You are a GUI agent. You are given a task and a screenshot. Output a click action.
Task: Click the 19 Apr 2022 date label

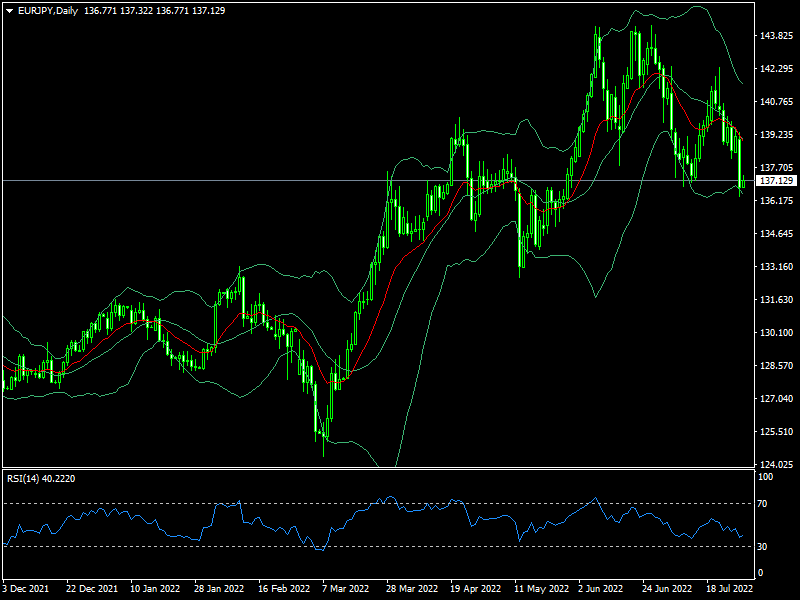476,589
